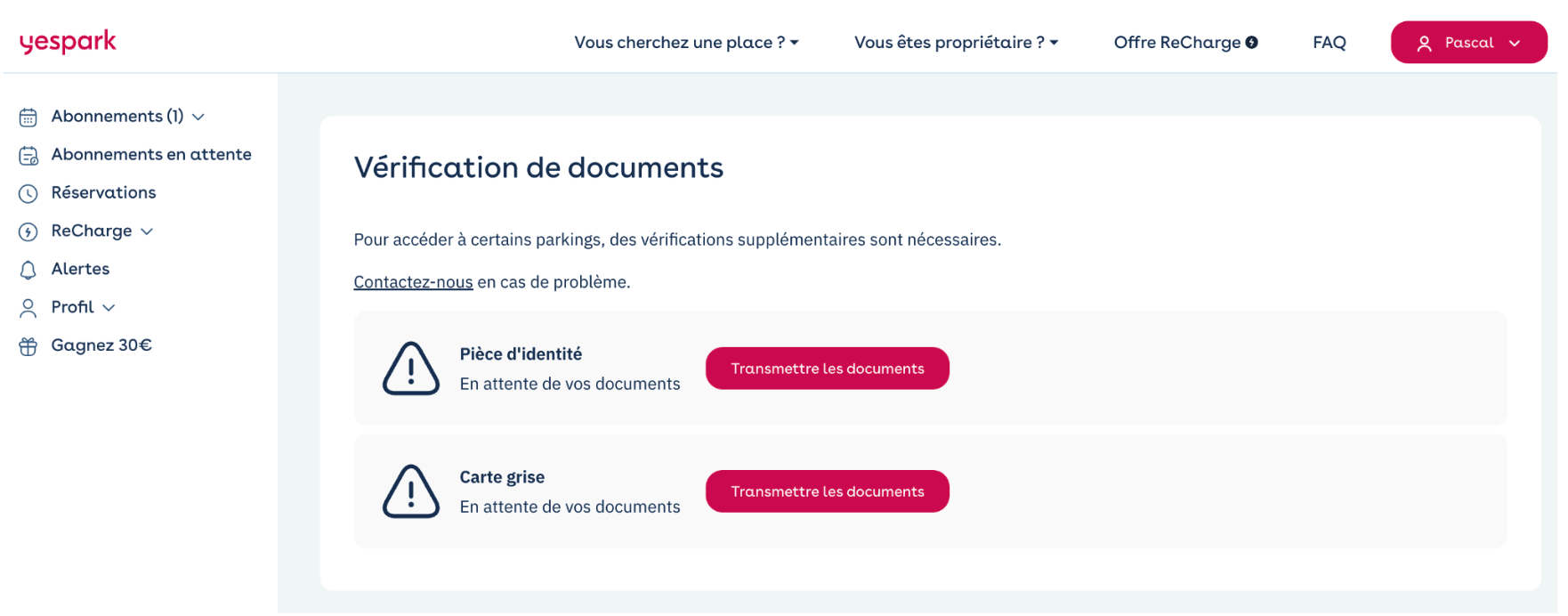Open Alertes in the sidebar
Viewport: 1568px width, 616px height.
pyautogui.click(x=80, y=269)
